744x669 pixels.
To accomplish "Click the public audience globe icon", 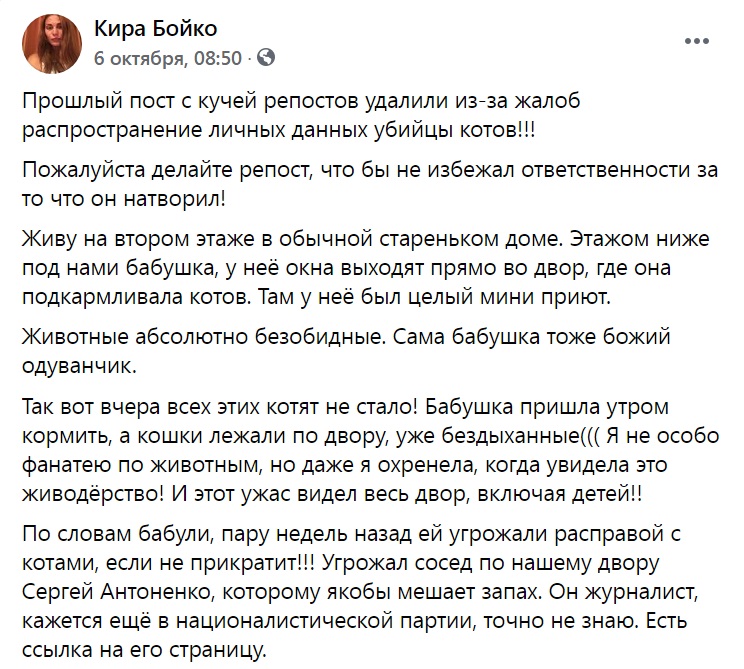I will coord(266,58).
